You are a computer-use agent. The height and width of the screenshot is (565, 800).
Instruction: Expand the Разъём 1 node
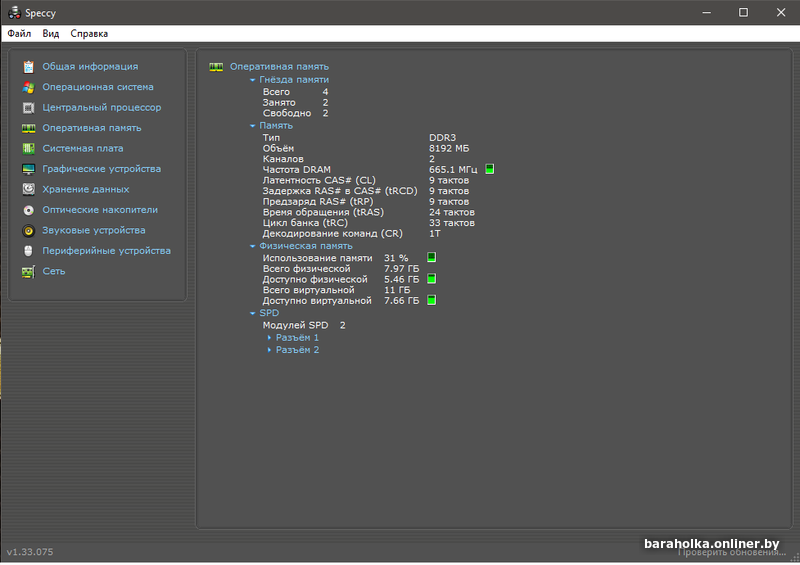click(269, 338)
